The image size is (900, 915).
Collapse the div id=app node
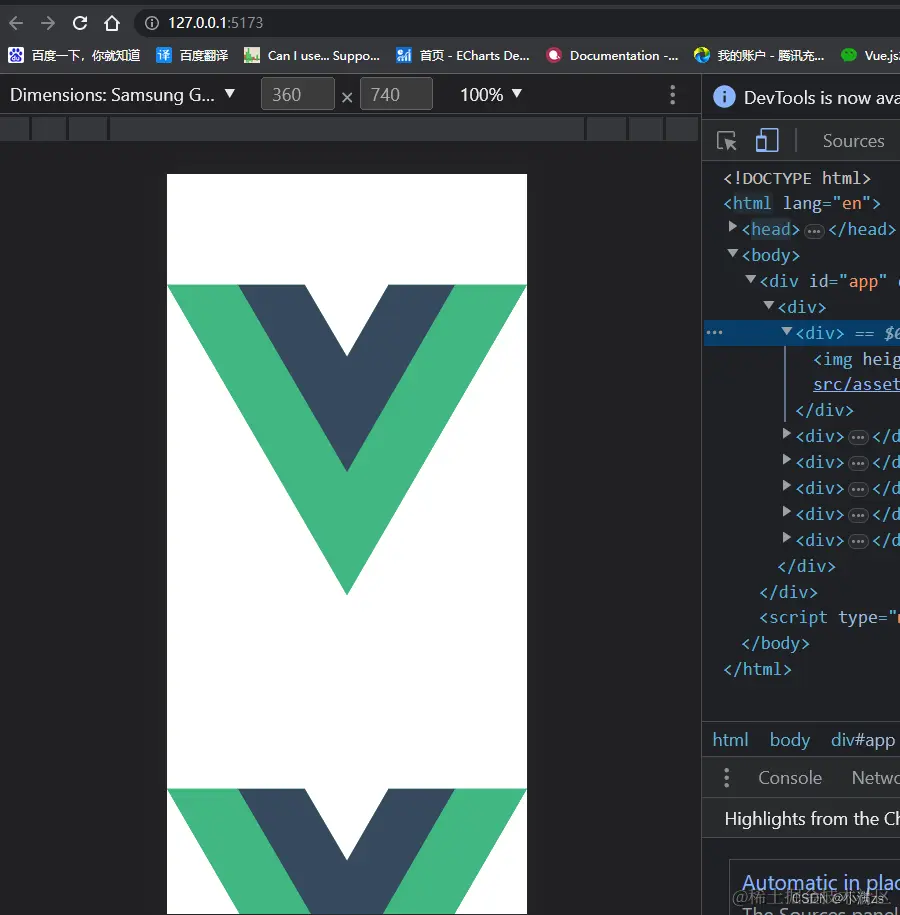[751, 279]
